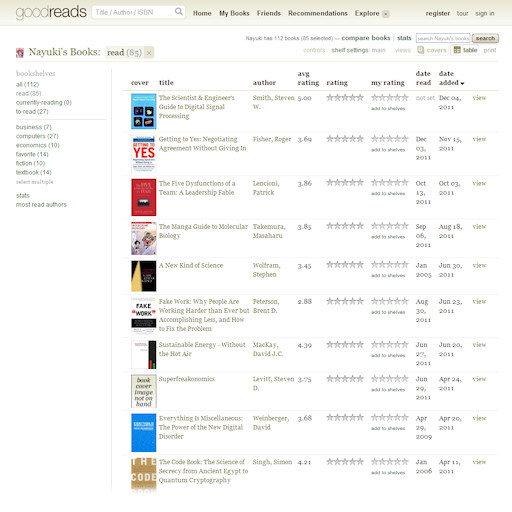Open the Explore menu

click(367, 13)
